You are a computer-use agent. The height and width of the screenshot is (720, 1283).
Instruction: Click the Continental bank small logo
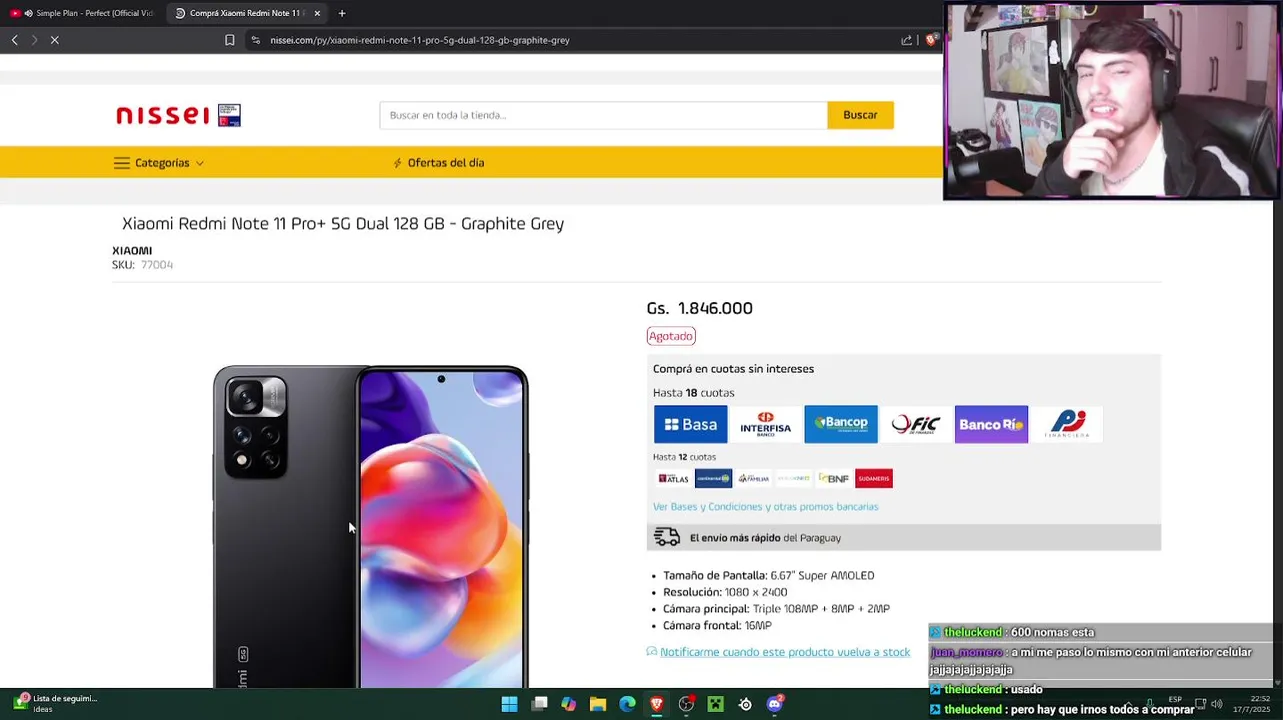pos(714,479)
